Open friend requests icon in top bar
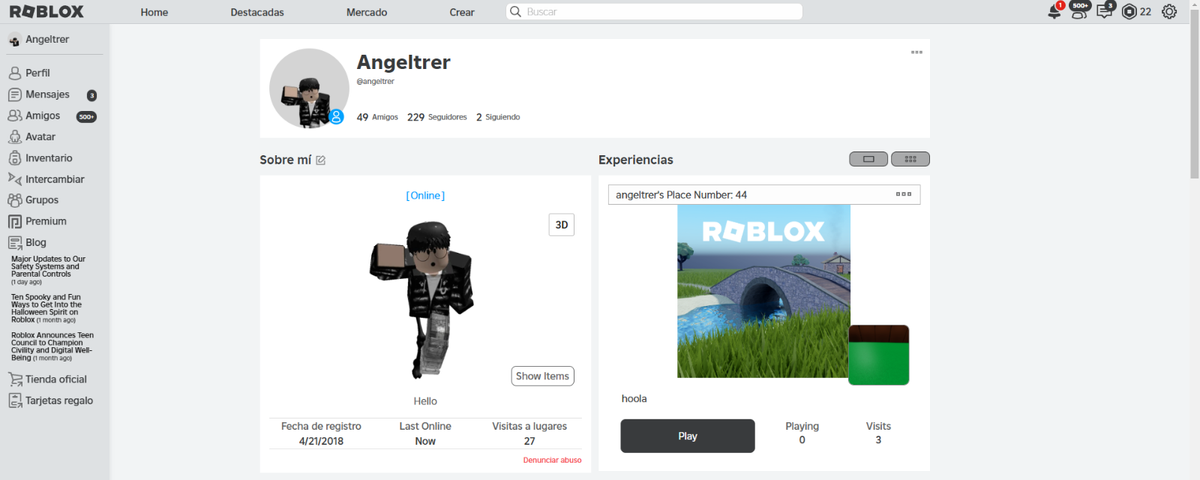This screenshot has height=480, width=1200. pos(1079,12)
